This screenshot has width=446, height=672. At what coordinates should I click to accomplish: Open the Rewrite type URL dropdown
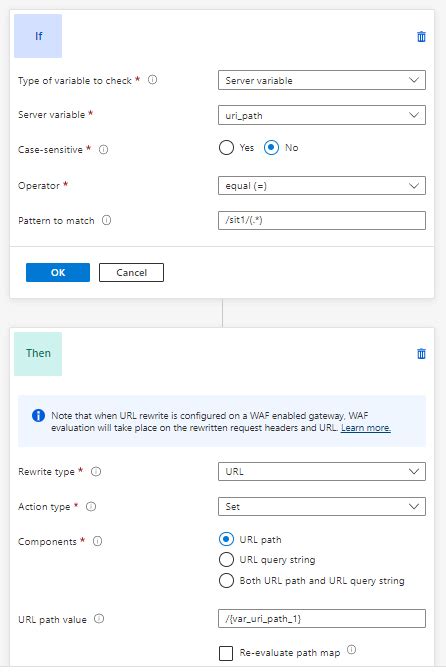point(322,471)
